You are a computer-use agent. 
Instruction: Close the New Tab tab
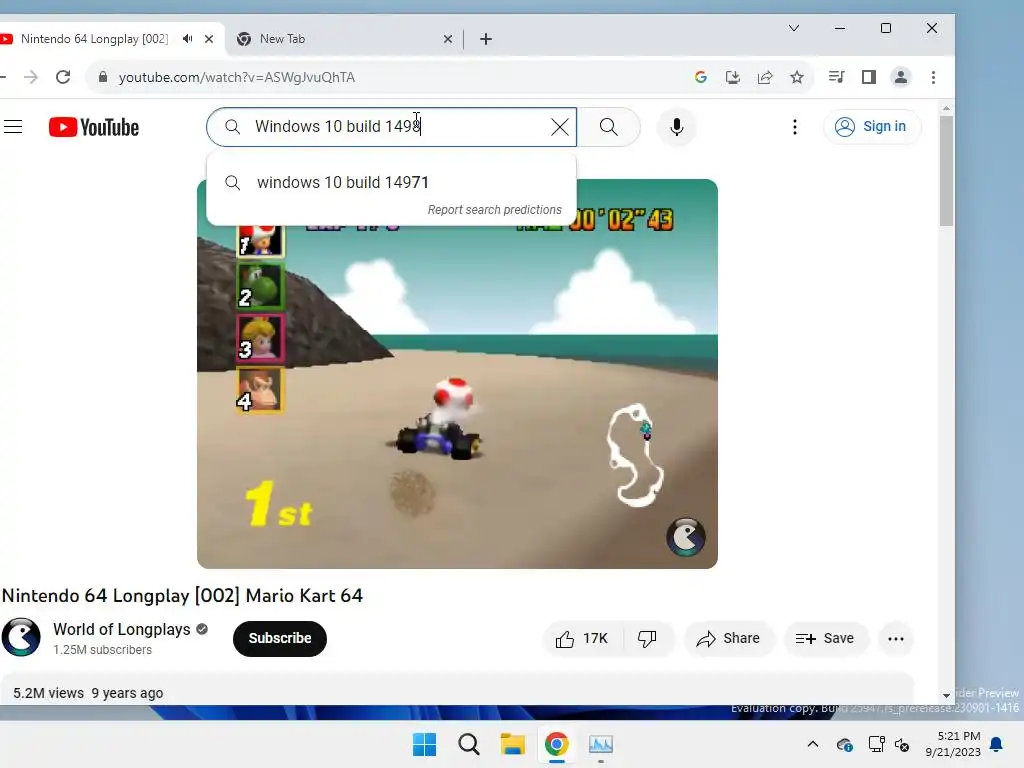(x=448, y=39)
